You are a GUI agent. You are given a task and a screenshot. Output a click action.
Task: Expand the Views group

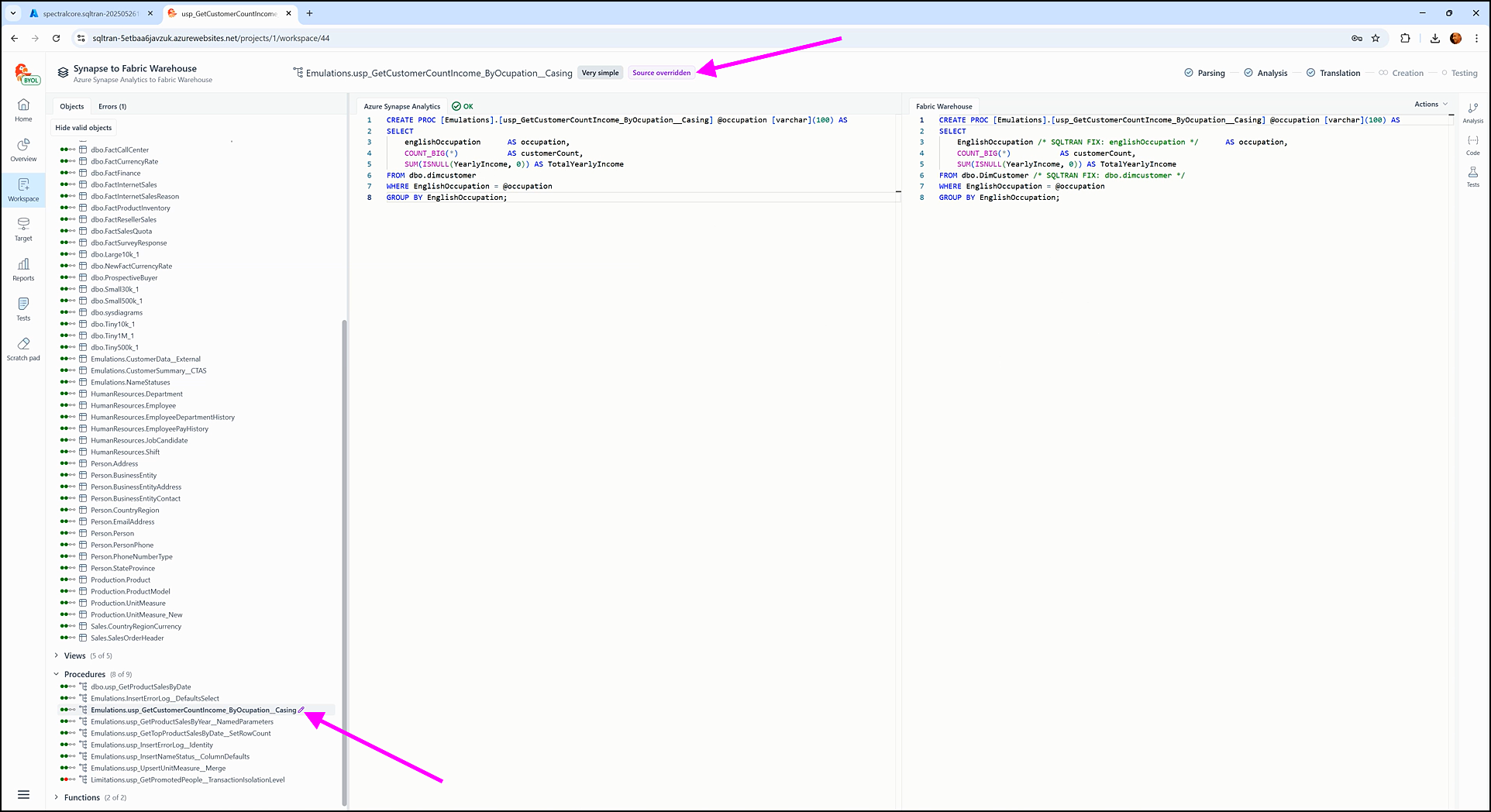pyautogui.click(x=57, y=655)
